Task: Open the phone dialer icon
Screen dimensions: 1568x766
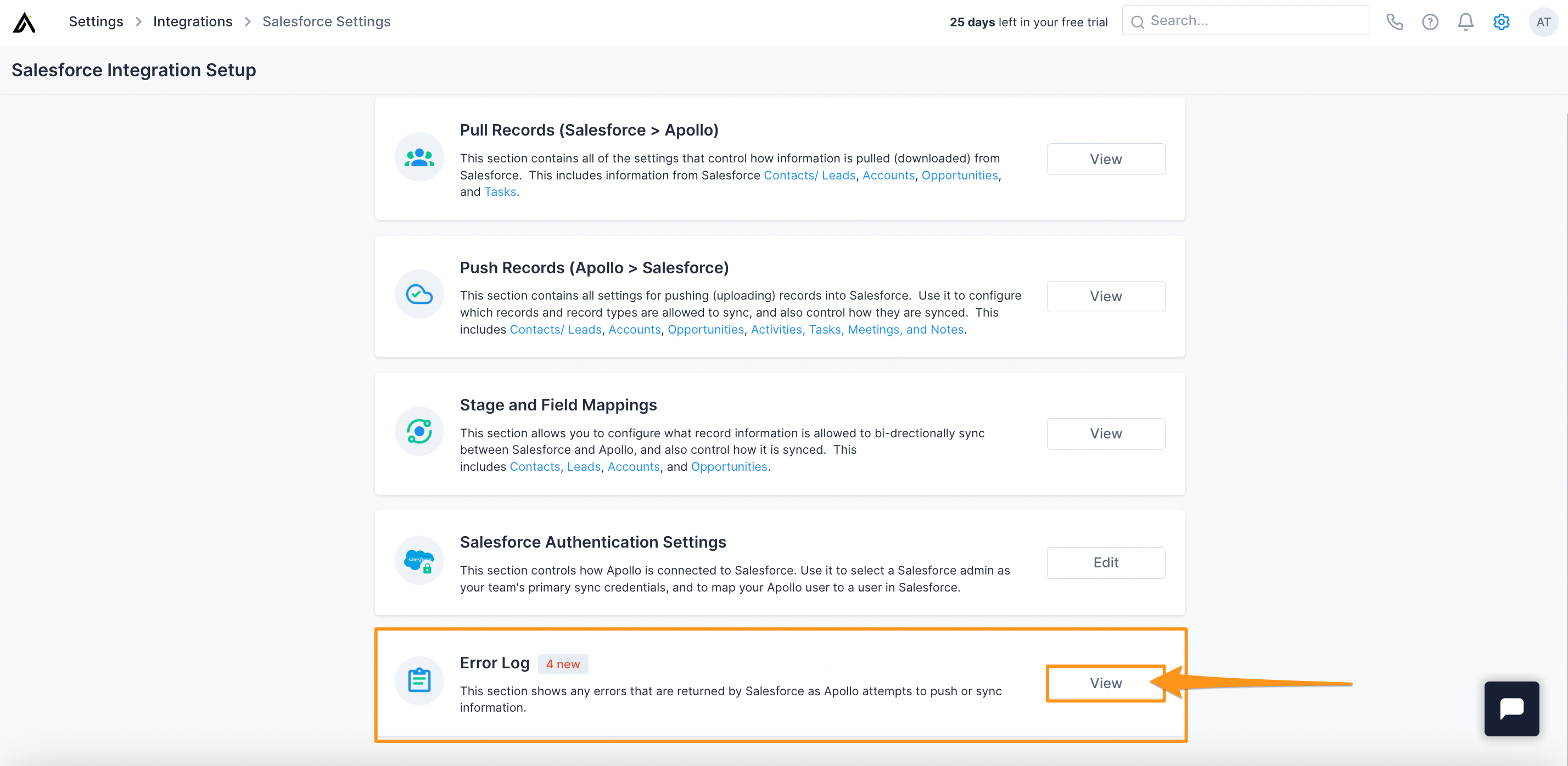Action: 1395,22
